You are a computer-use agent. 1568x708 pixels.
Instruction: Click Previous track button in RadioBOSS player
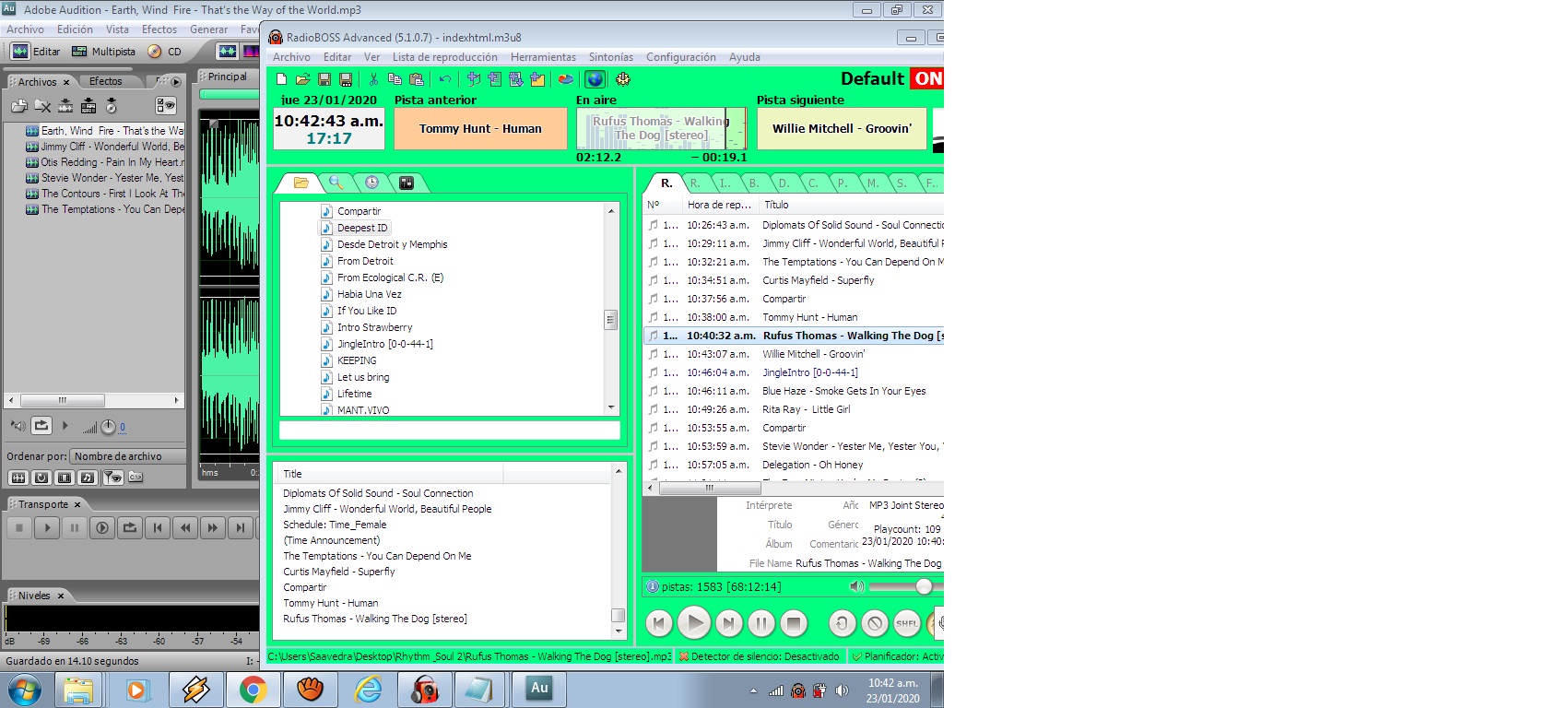click(x=658, y=623)
